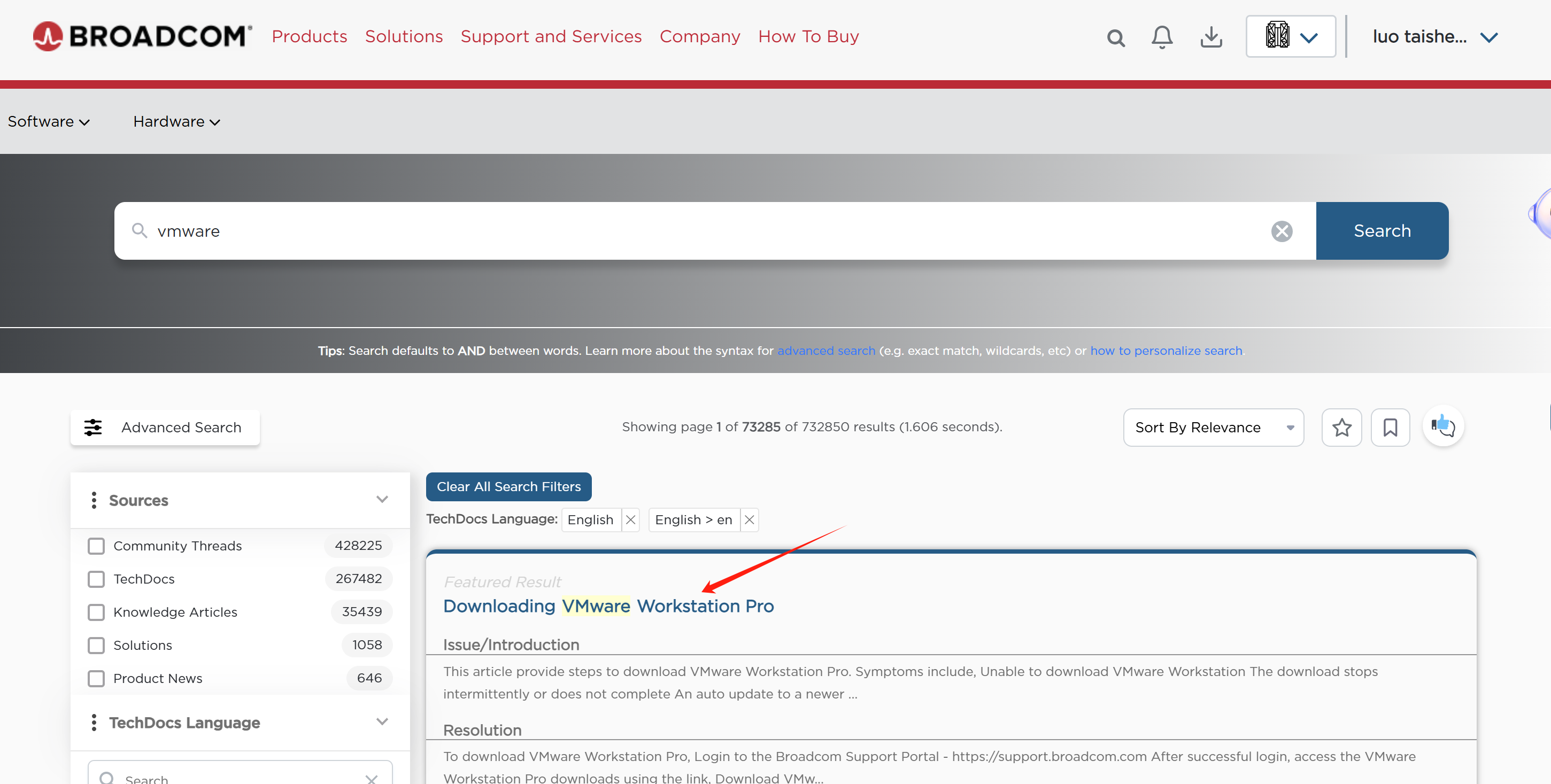Click the header search magnifier icon

tap(1116, 38)
